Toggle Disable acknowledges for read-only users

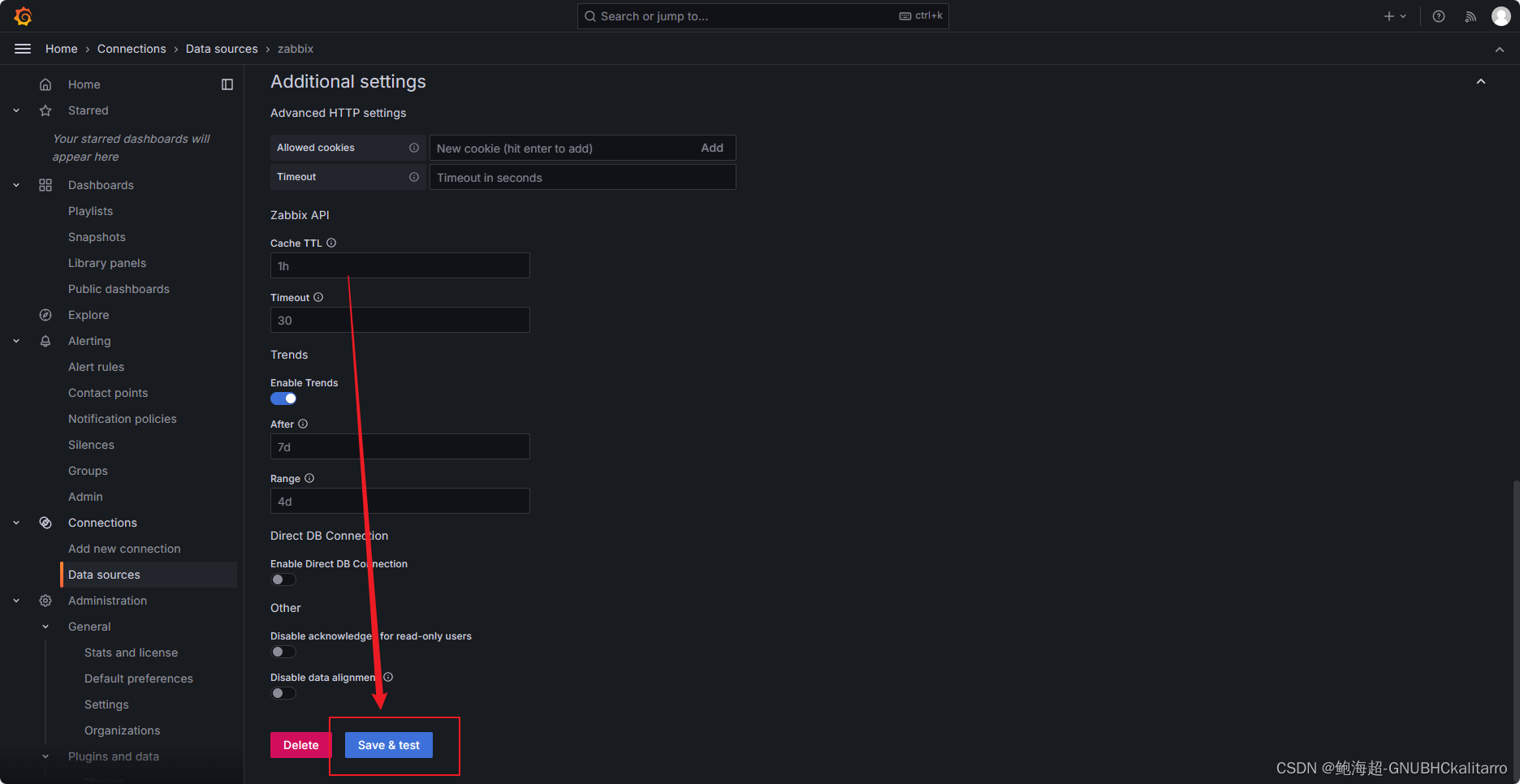283,652
